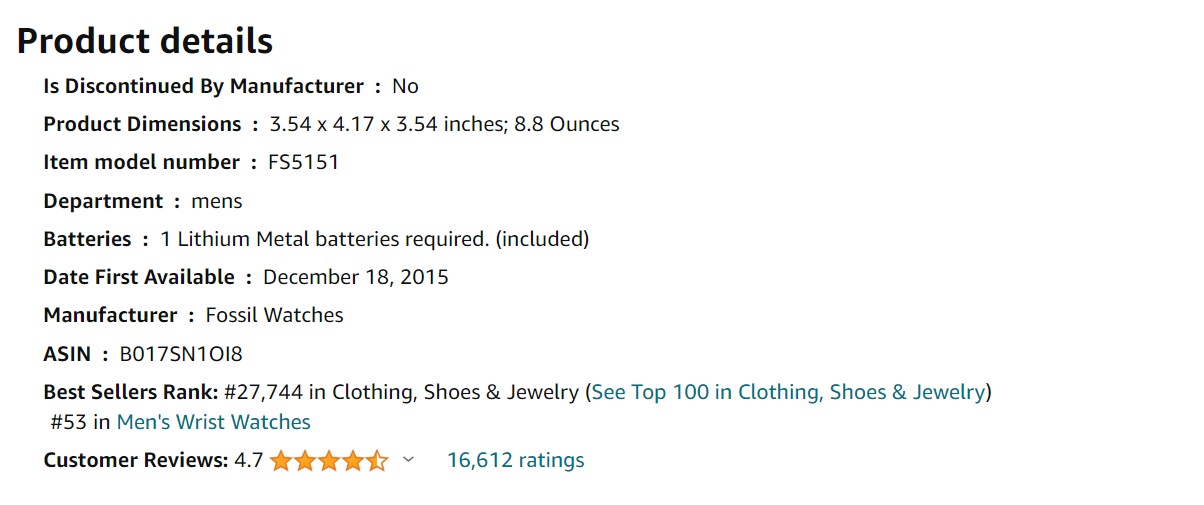Click the Fossil Watches manufacturer text
Screen dimensions: 1204x505
(274, 315)
